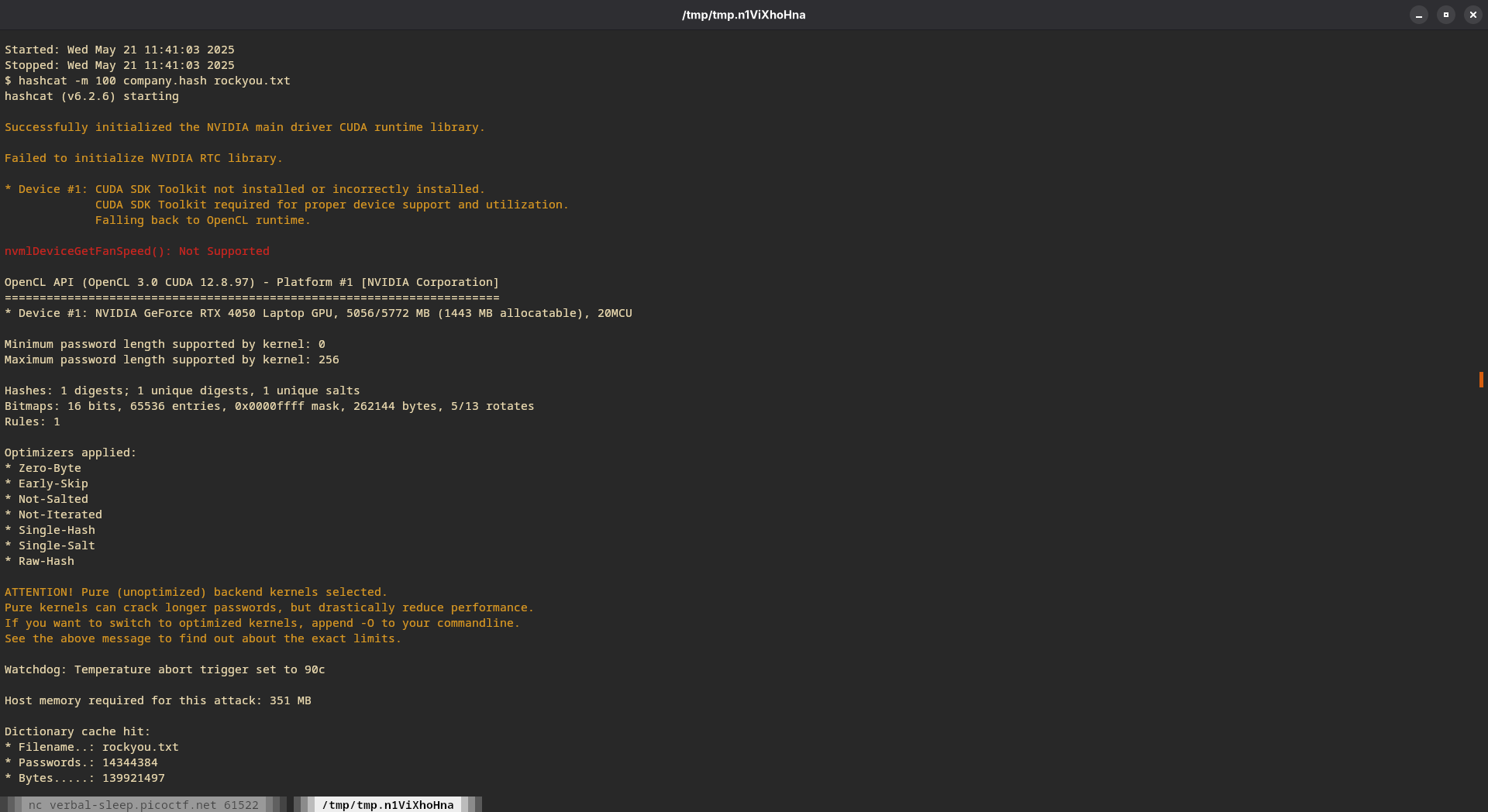Click the hashcat -m 100 command line
Screen dimensions: 1488x812
[x=147, y=81]
